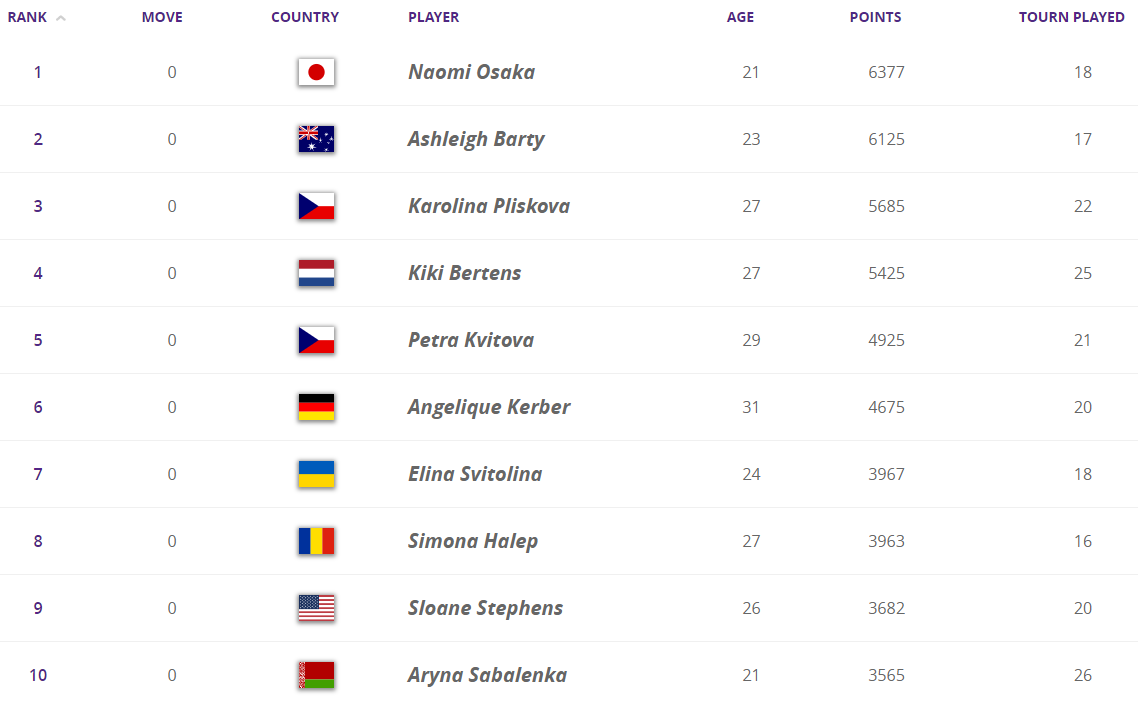The width and height of the screenshot is (1138, 703).
Task: Click the Belarus flag icon
Action: 316,675
